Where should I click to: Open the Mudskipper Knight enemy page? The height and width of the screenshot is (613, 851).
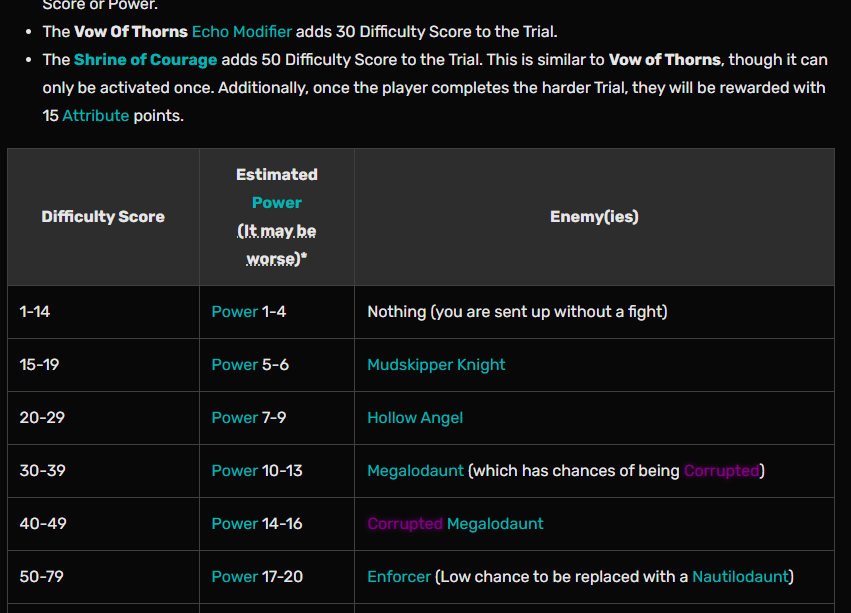436,365
